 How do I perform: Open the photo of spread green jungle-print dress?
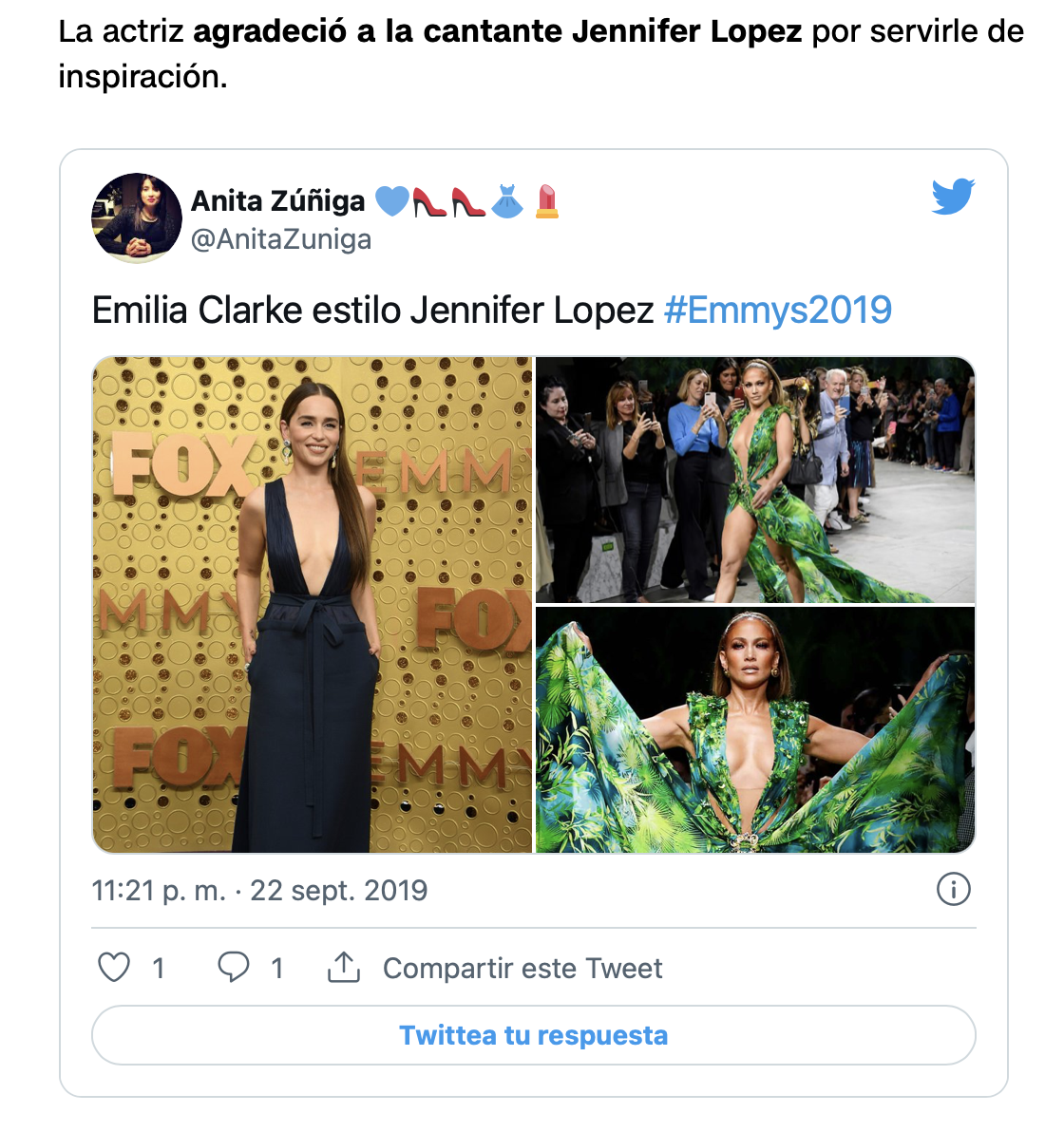(x=755, y=729)
